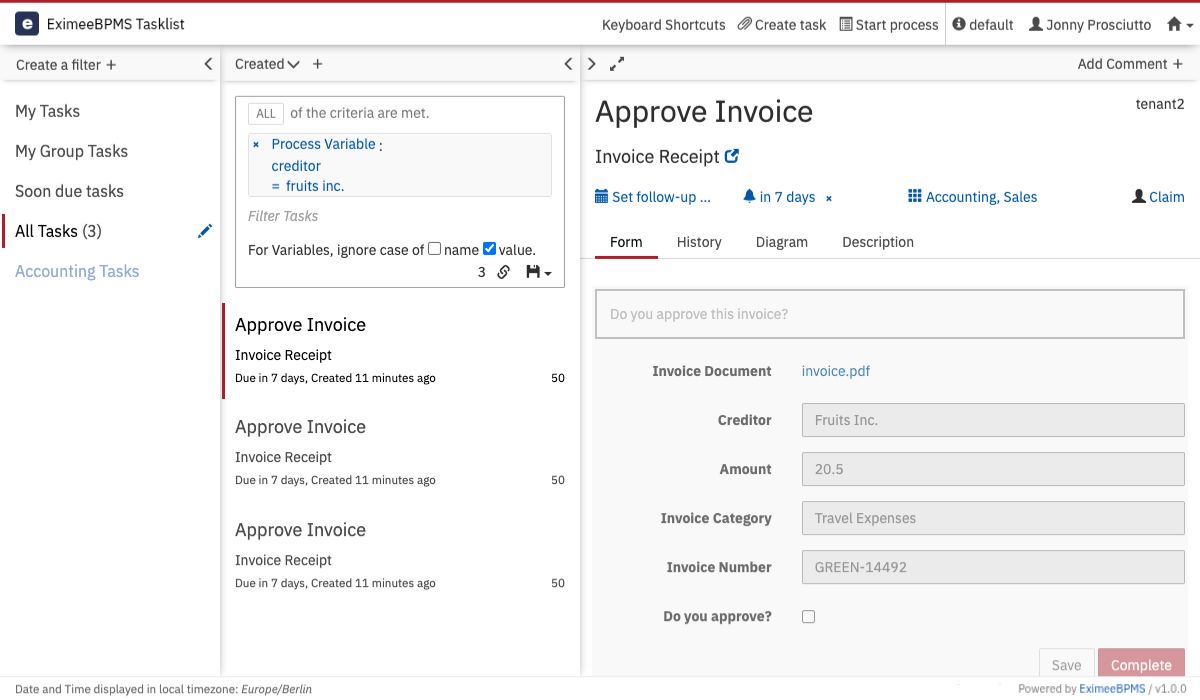Start process from the header
1200x700 pixels.
coord(889,25)
